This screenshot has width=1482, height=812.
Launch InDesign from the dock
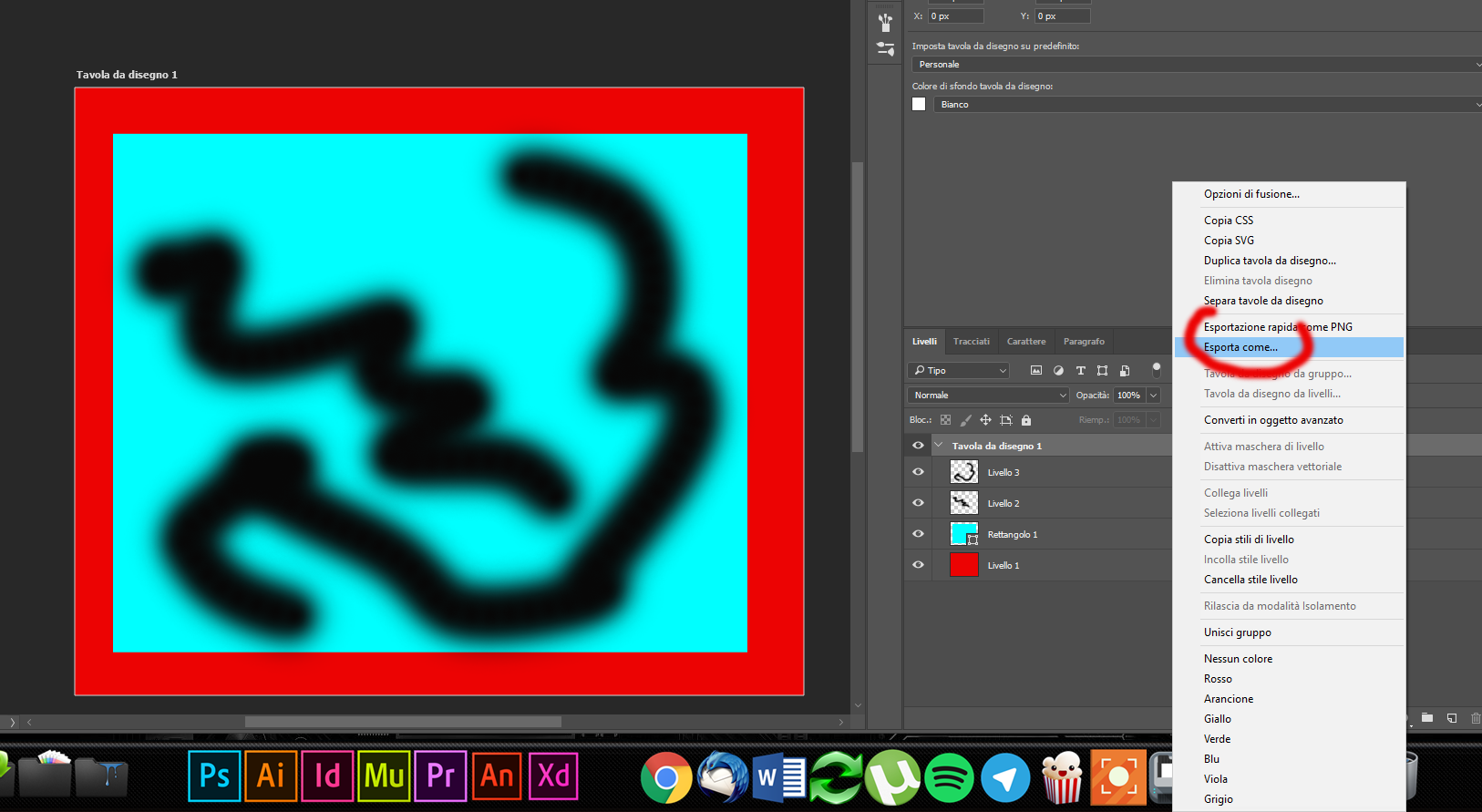327,776
